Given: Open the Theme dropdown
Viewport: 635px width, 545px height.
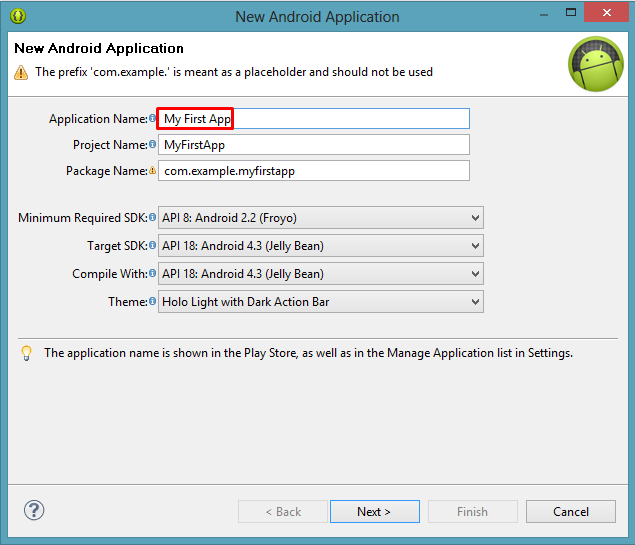Looking at the screenshot, I should [321, 302].
